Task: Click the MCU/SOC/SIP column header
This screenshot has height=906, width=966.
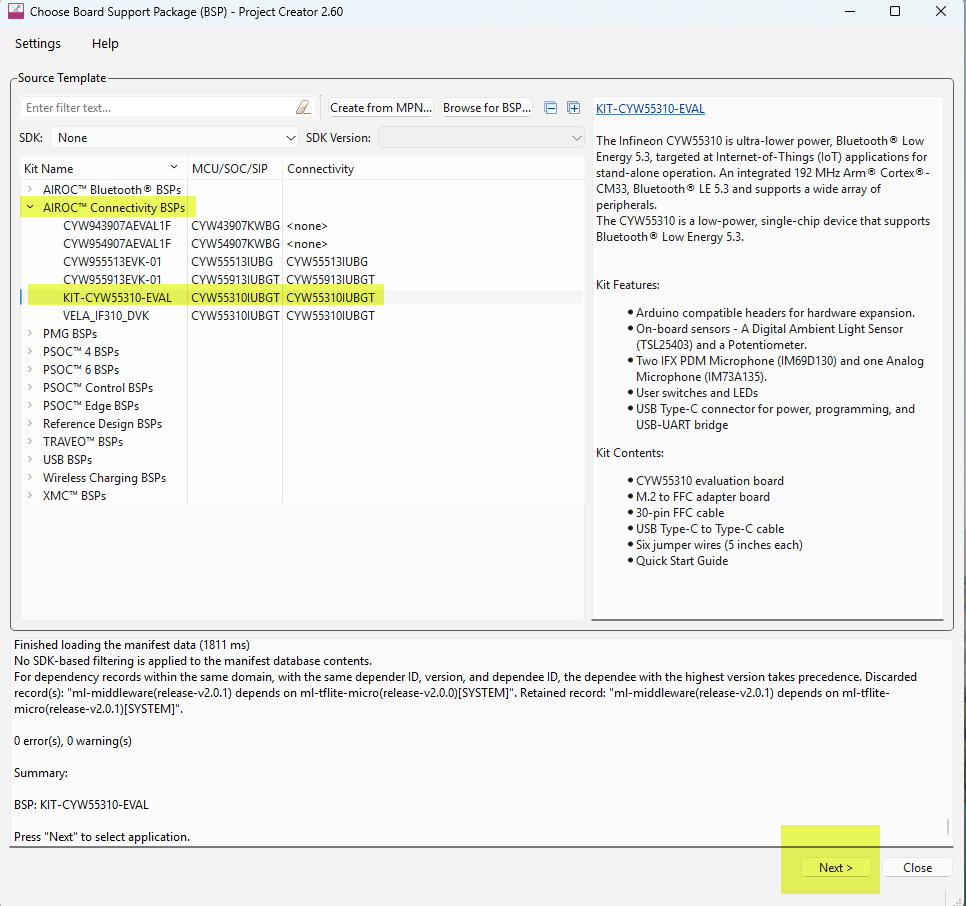Action: pos(235,169)
